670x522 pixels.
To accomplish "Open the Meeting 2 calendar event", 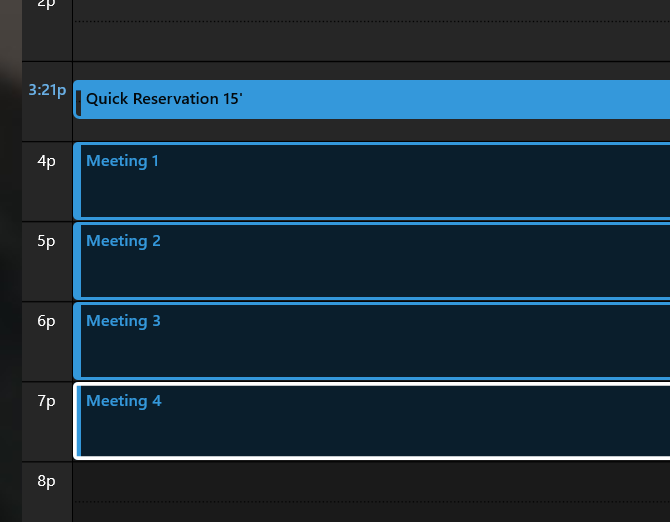I will pos(372,261).
